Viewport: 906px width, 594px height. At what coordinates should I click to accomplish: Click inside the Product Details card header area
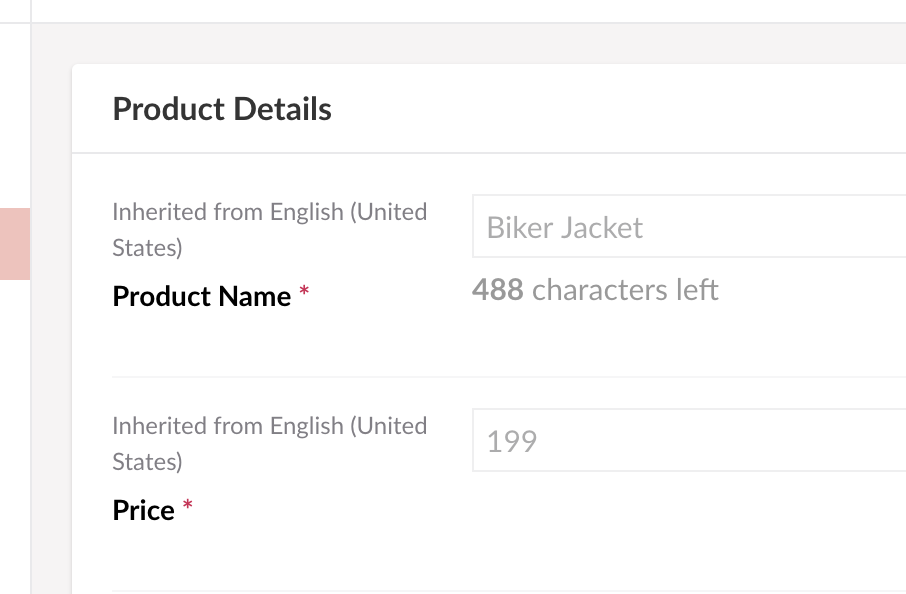[500, 110]
